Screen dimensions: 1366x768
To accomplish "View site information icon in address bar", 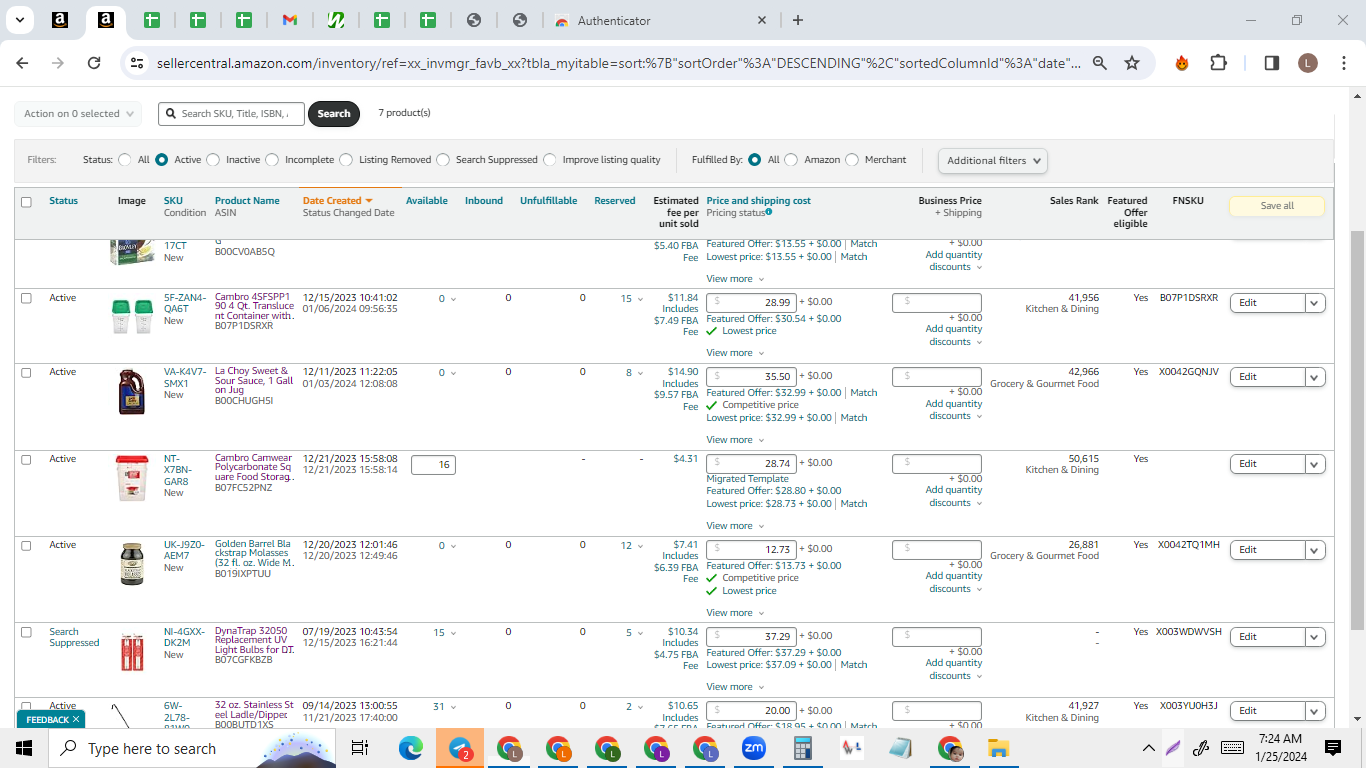I will (138, 63).
